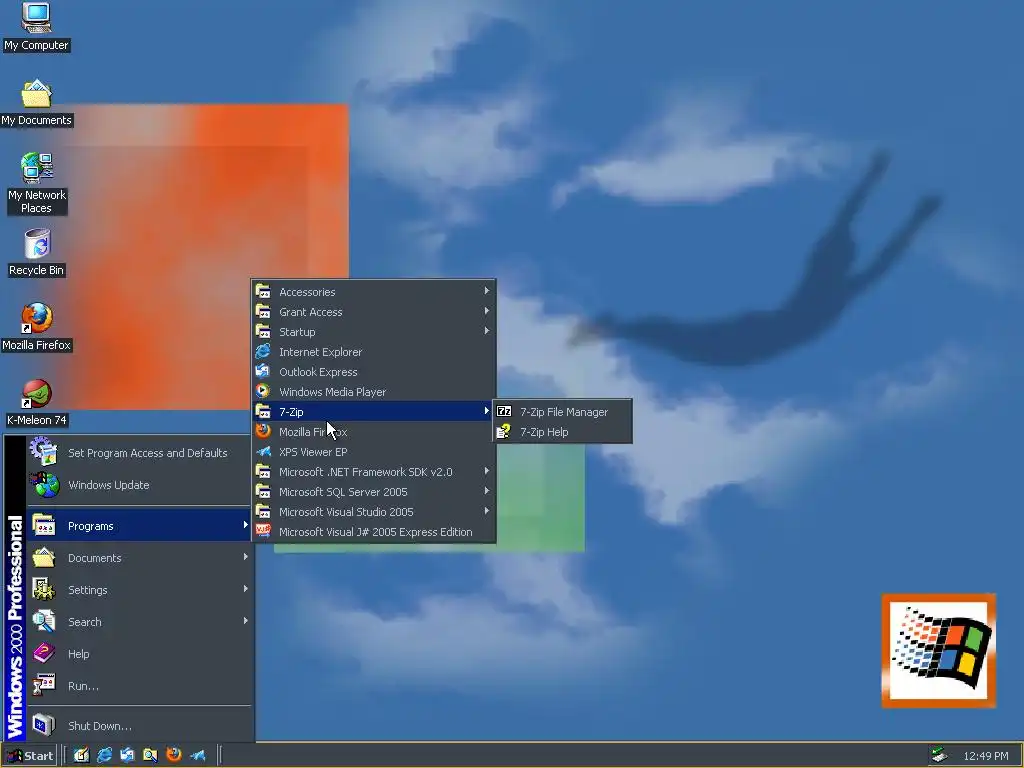Click folder search quick launch icon
This screenshot has height=768, width=1024.
[x=150, y=756]
